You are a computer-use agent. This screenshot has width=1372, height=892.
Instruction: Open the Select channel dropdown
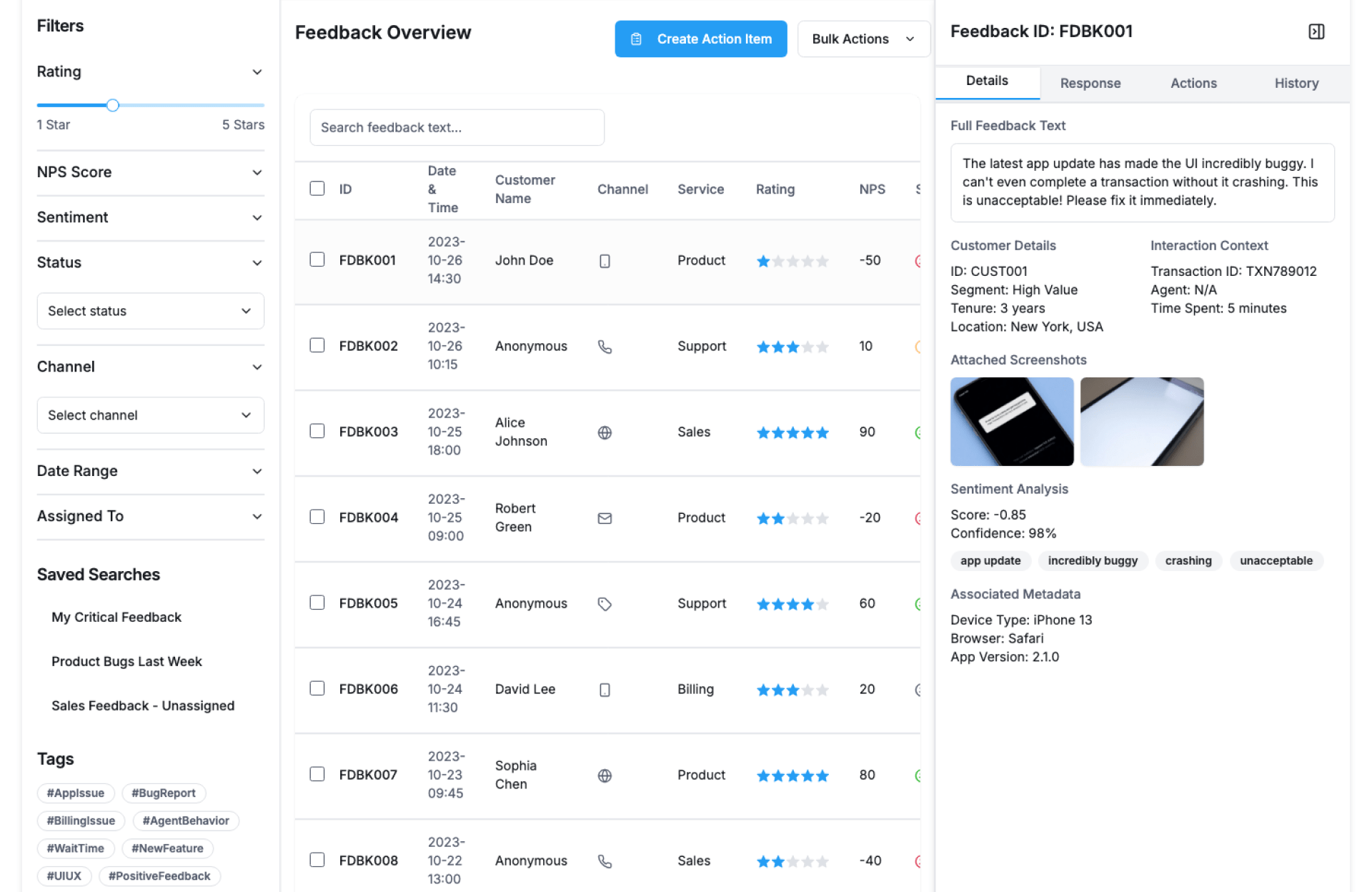[150, 415]
